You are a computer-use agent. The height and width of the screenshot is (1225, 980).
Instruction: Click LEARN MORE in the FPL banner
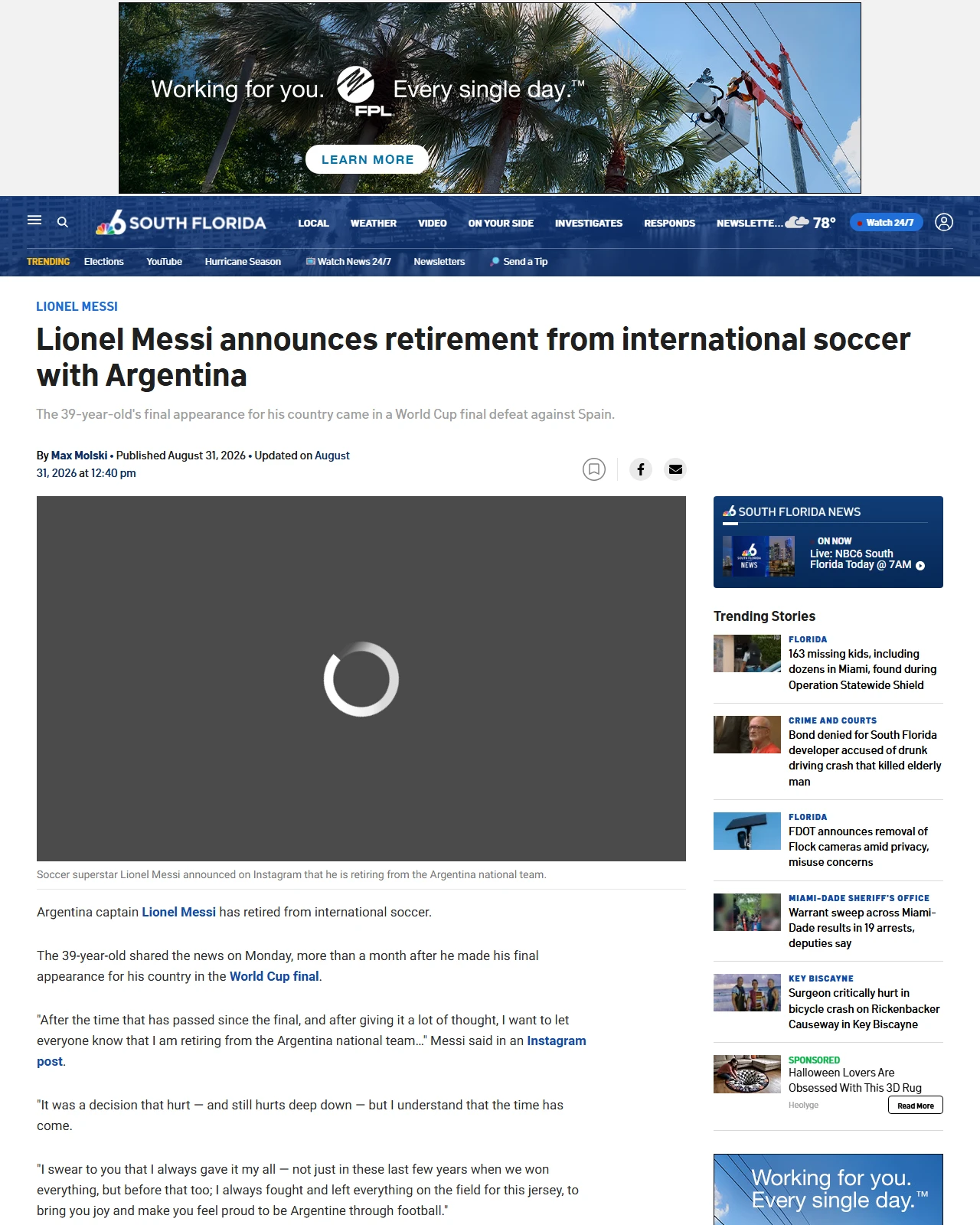click(x=367, y=159)
